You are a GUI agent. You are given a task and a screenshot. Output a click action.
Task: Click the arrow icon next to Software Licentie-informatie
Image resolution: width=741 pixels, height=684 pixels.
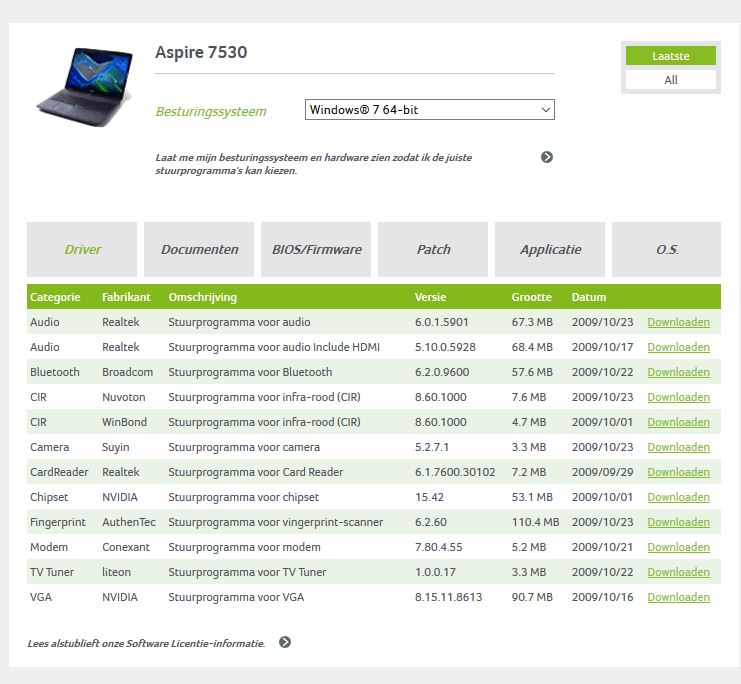pyautogui.click(x=285, y=642)
